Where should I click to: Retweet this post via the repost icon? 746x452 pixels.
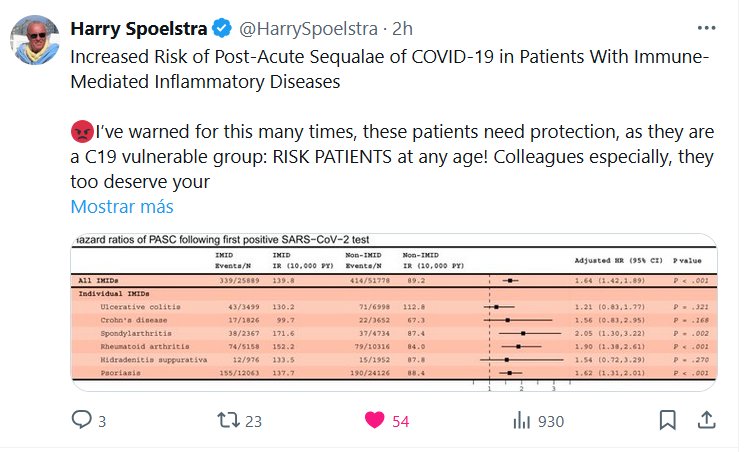click(228, 421)
